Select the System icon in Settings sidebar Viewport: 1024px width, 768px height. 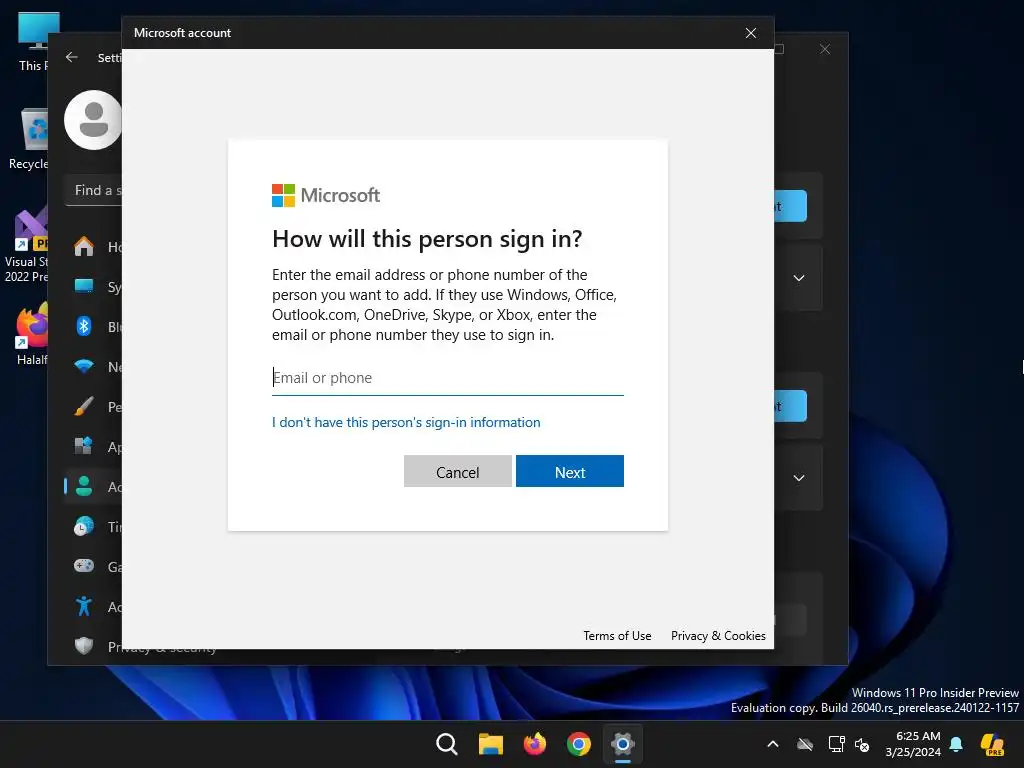(84, 287)
